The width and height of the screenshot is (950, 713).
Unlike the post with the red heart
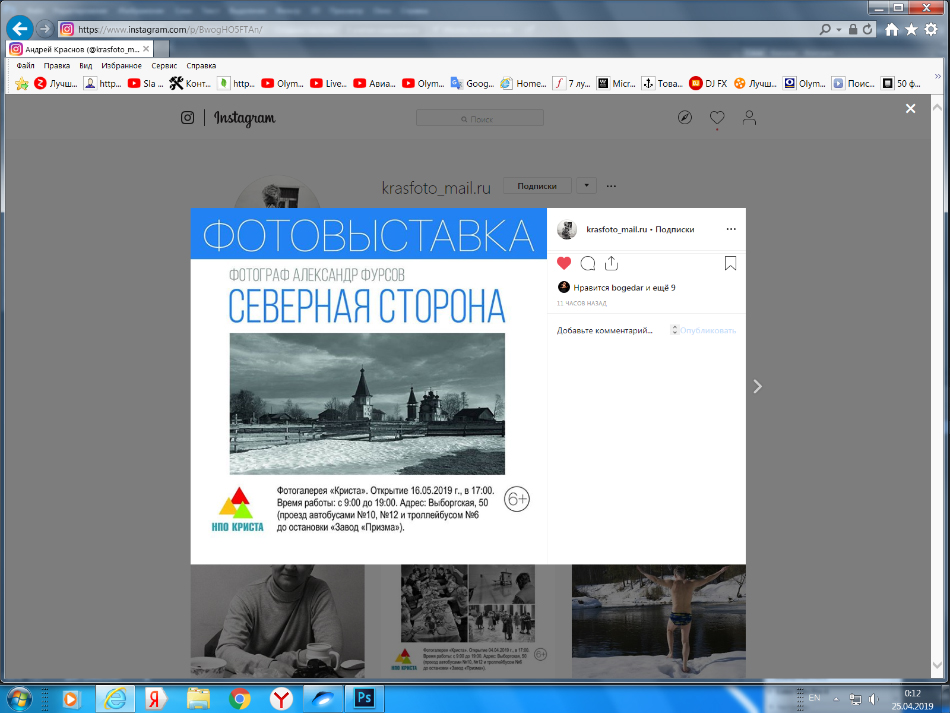click(x=564, y=263)
